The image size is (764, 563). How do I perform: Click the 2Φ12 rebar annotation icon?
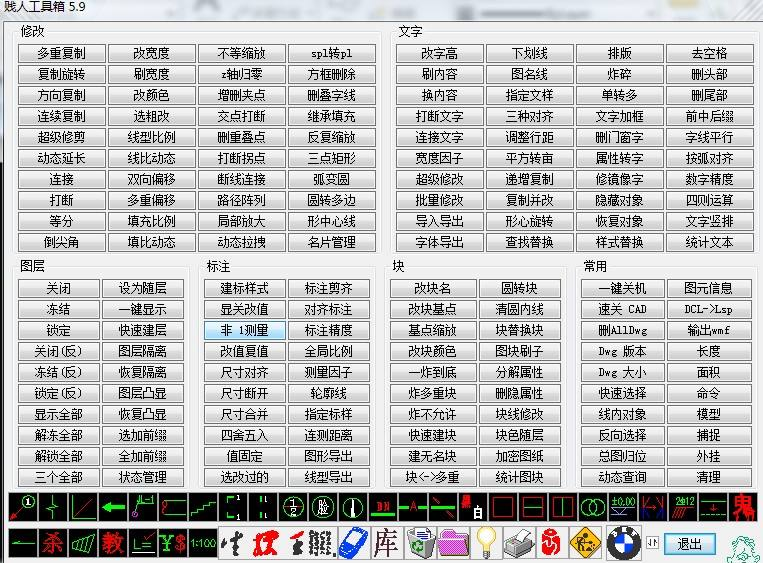pos(683,507)
